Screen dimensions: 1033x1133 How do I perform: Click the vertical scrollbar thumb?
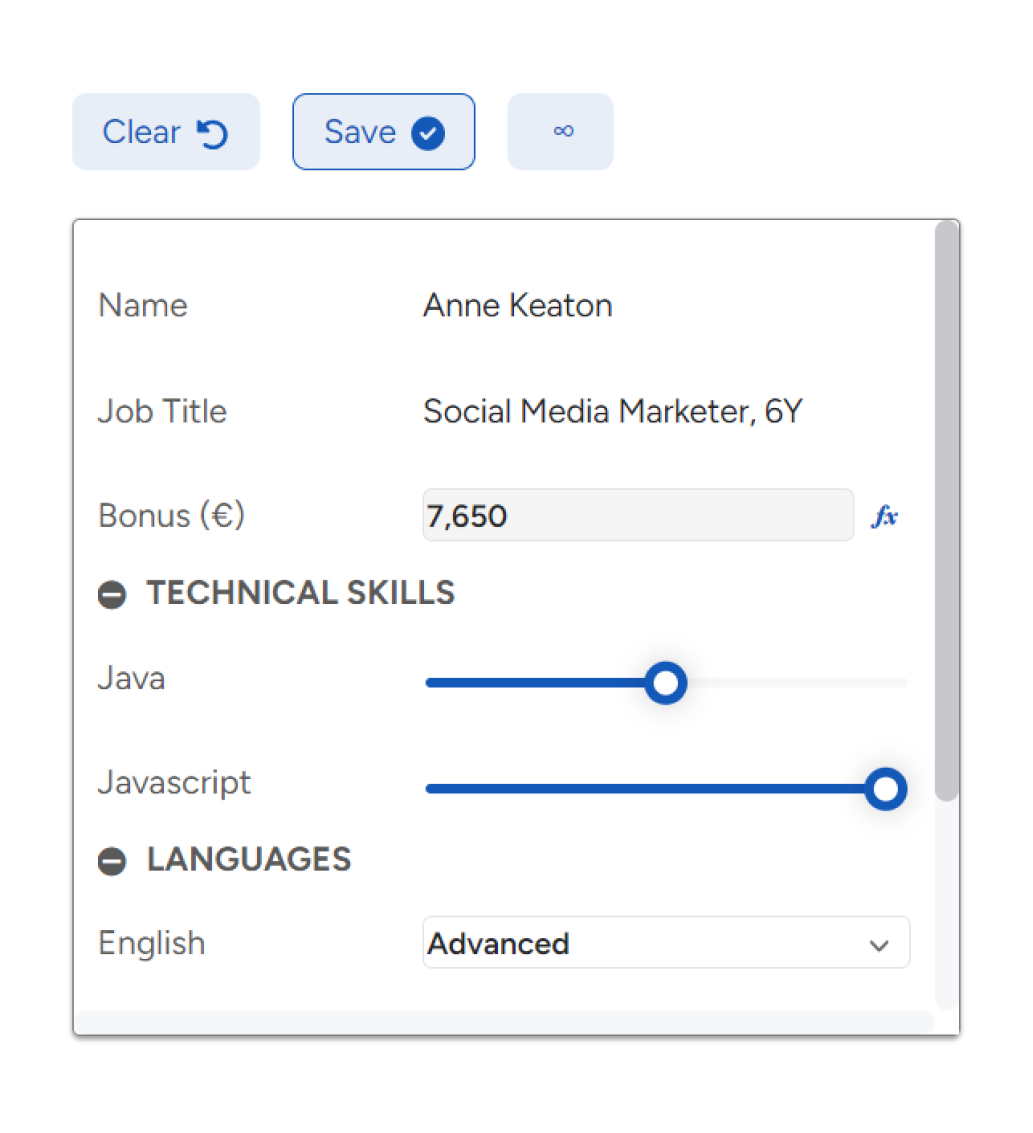(x=946, y=510)
